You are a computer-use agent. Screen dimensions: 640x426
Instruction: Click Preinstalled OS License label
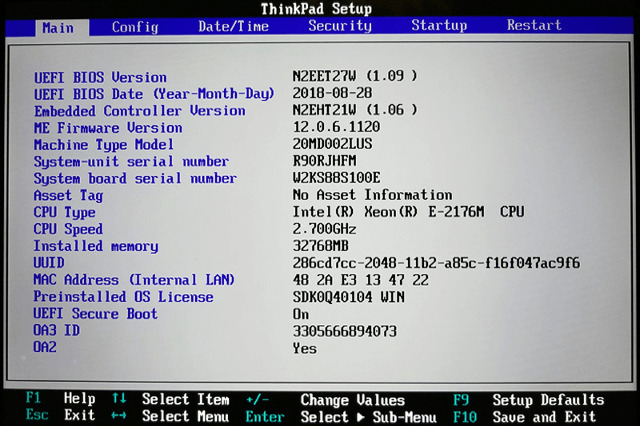tap(123, 297)
